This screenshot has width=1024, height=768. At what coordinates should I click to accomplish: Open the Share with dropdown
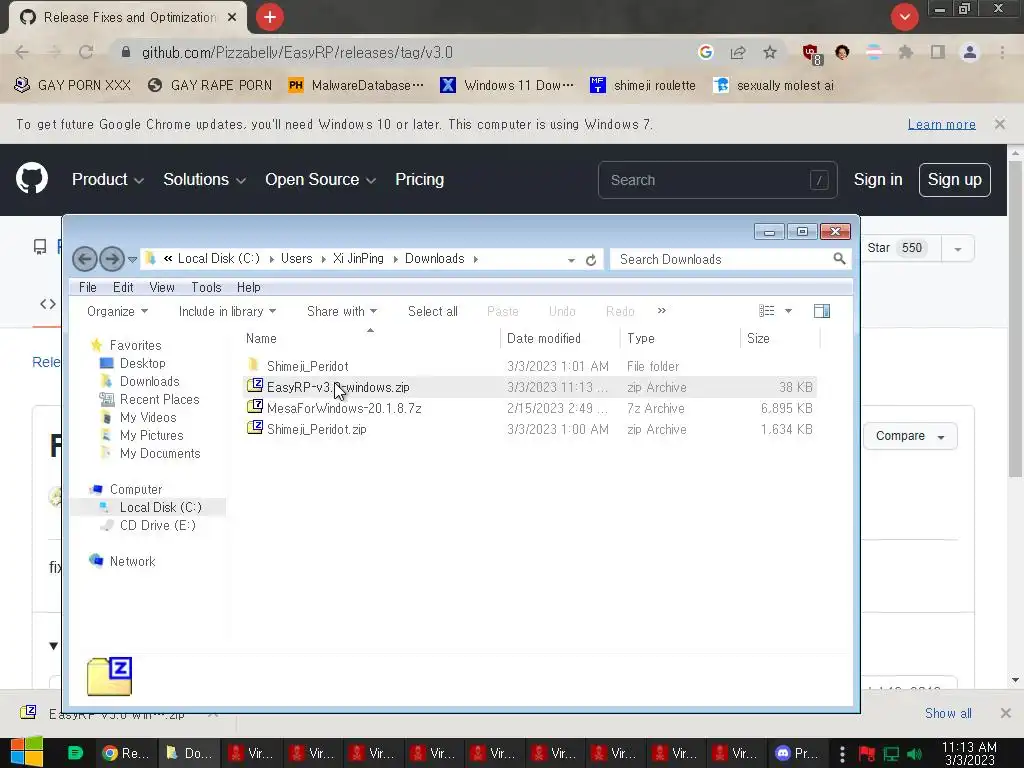coord(342,312)
